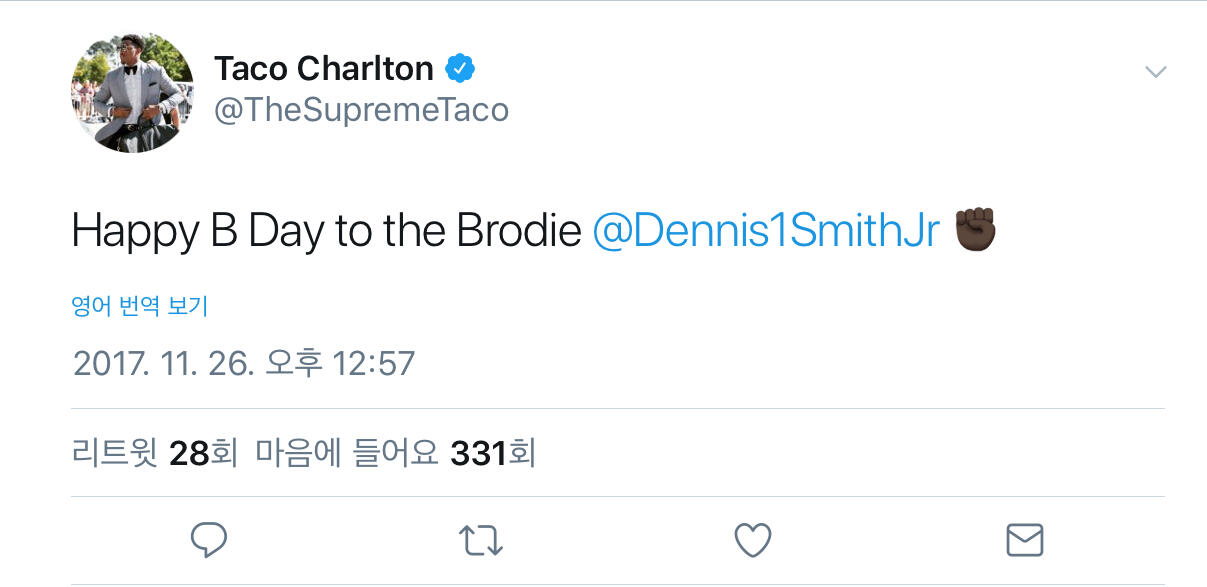Click the 영어 번역 보기 translate link
The width and height of the screenshot is (1207, 587).
point(139,306)
